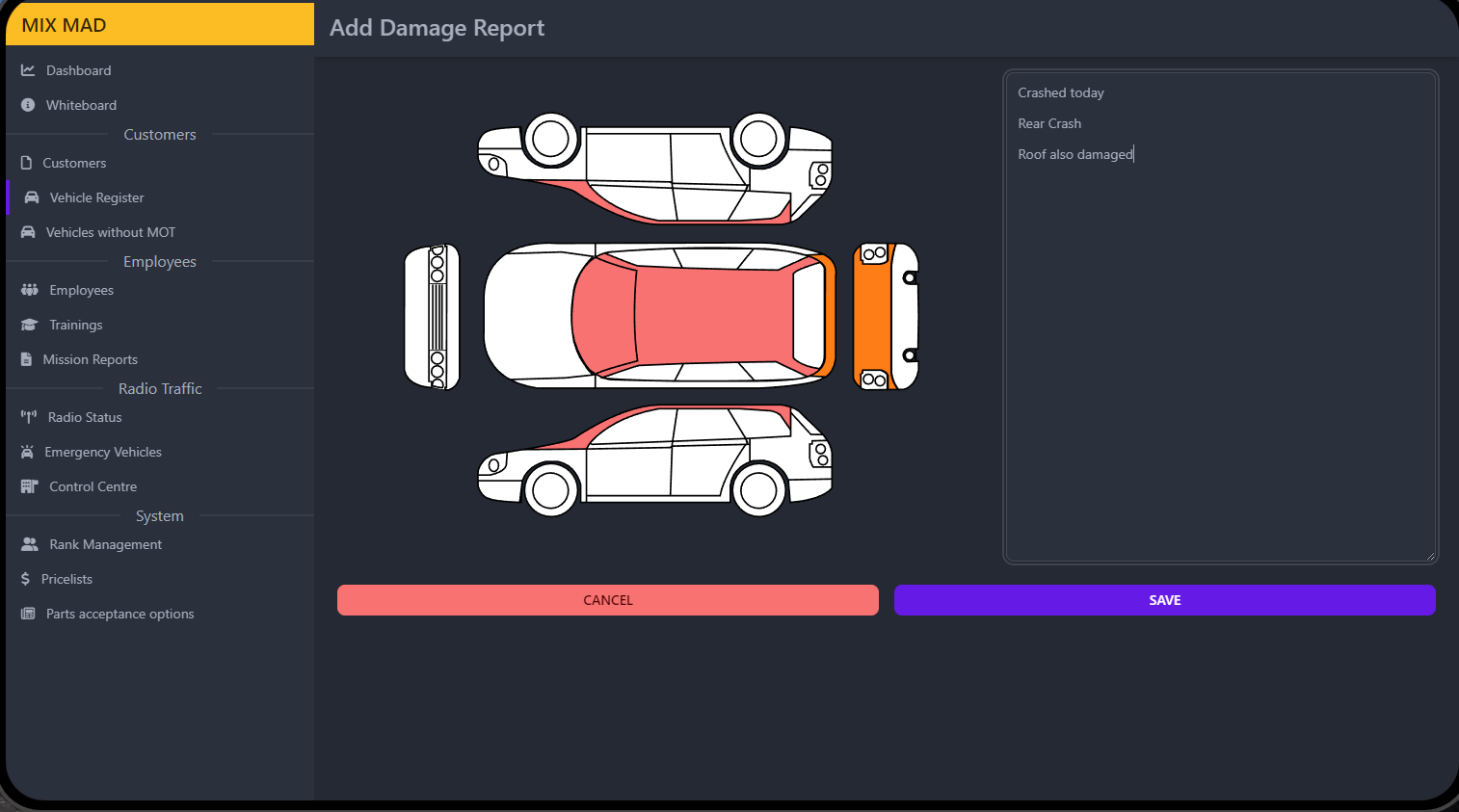This screenshot has width=1459, height=812.
Task: Open Vehicles without MOT page
Action: click(110, 232)
